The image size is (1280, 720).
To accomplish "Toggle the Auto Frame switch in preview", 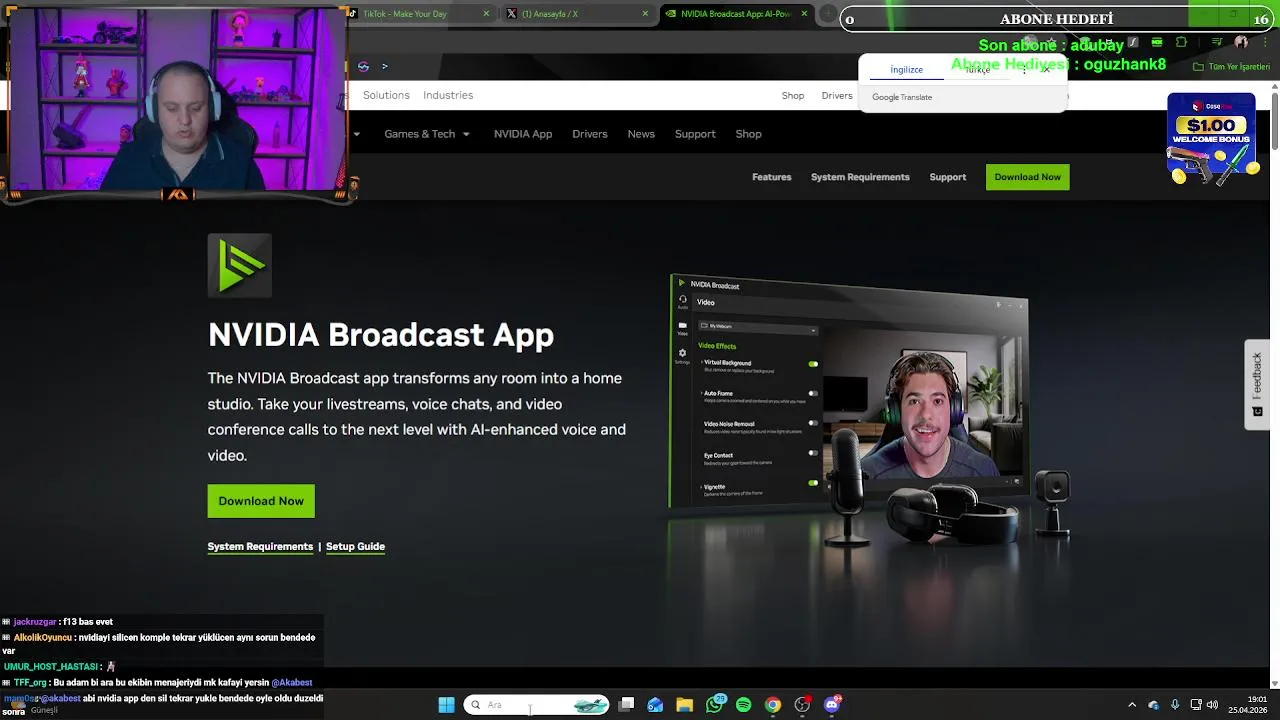I will pos(813,394).
